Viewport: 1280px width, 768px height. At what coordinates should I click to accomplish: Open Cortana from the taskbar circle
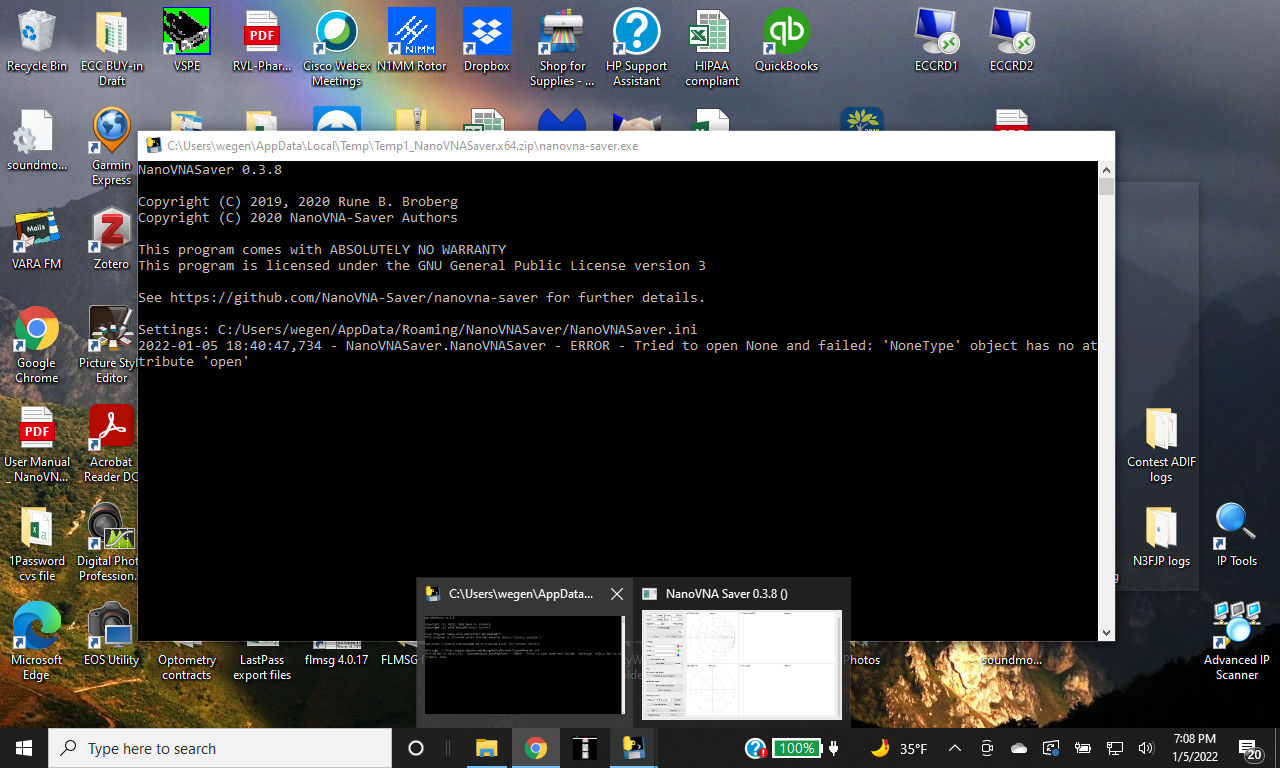point(416,748)
